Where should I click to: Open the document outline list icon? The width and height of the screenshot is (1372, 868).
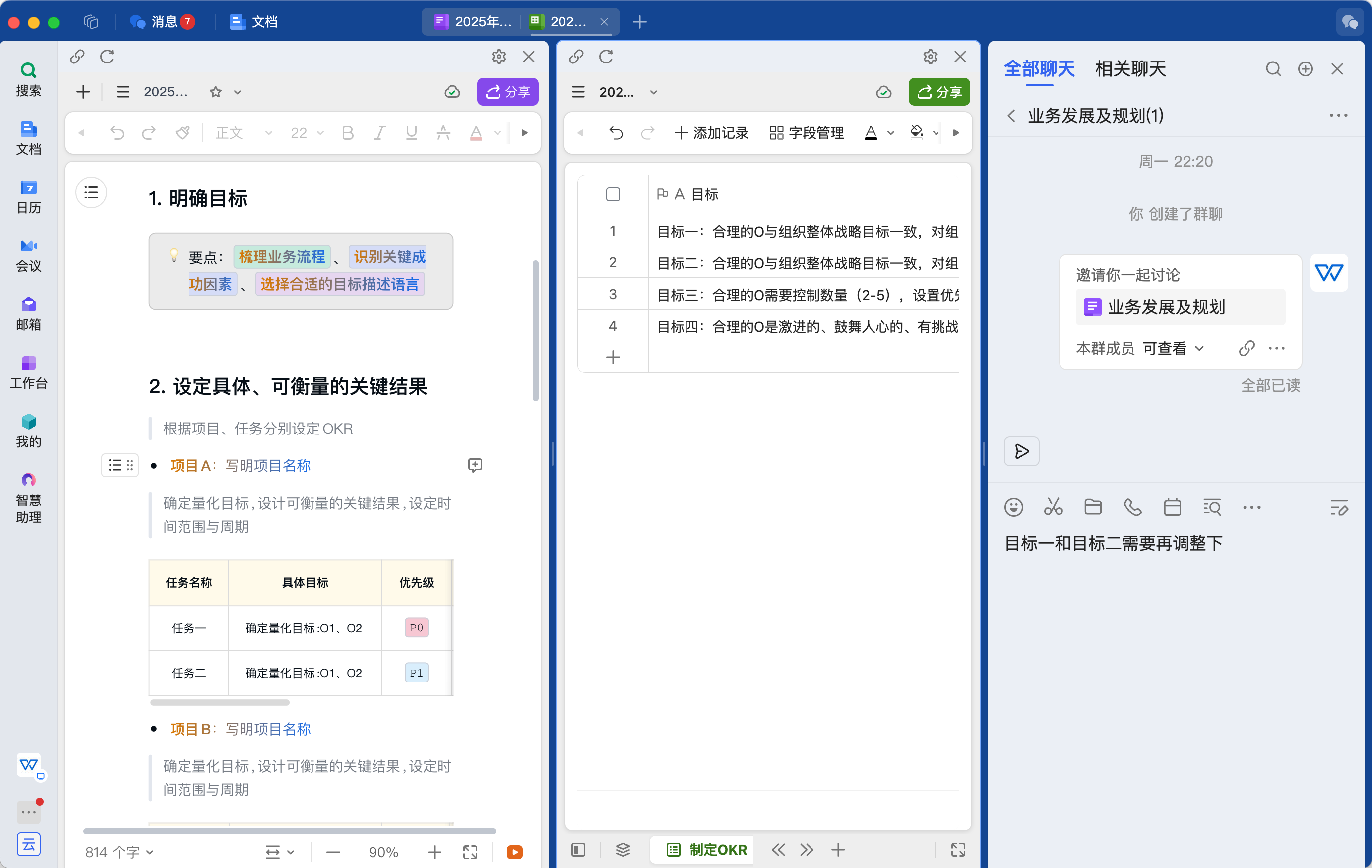(91, 193)
